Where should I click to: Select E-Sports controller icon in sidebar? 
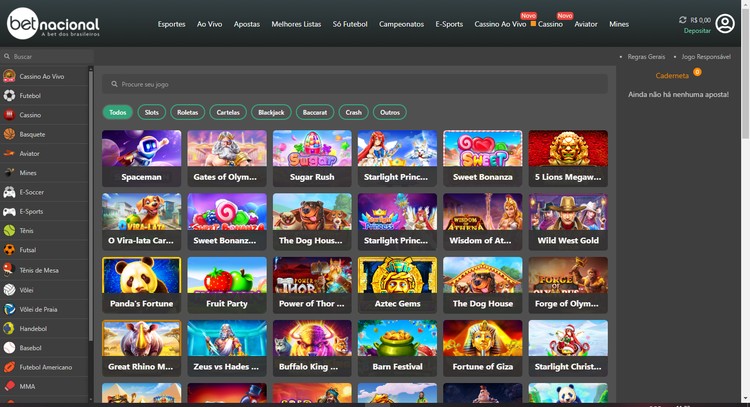coord(9,211)
